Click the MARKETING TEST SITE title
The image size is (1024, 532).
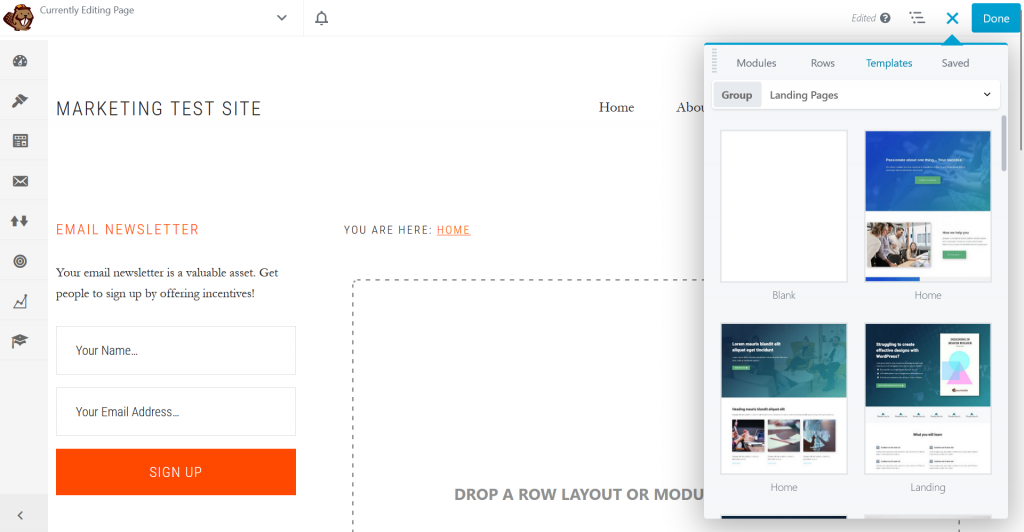[159, 108]
